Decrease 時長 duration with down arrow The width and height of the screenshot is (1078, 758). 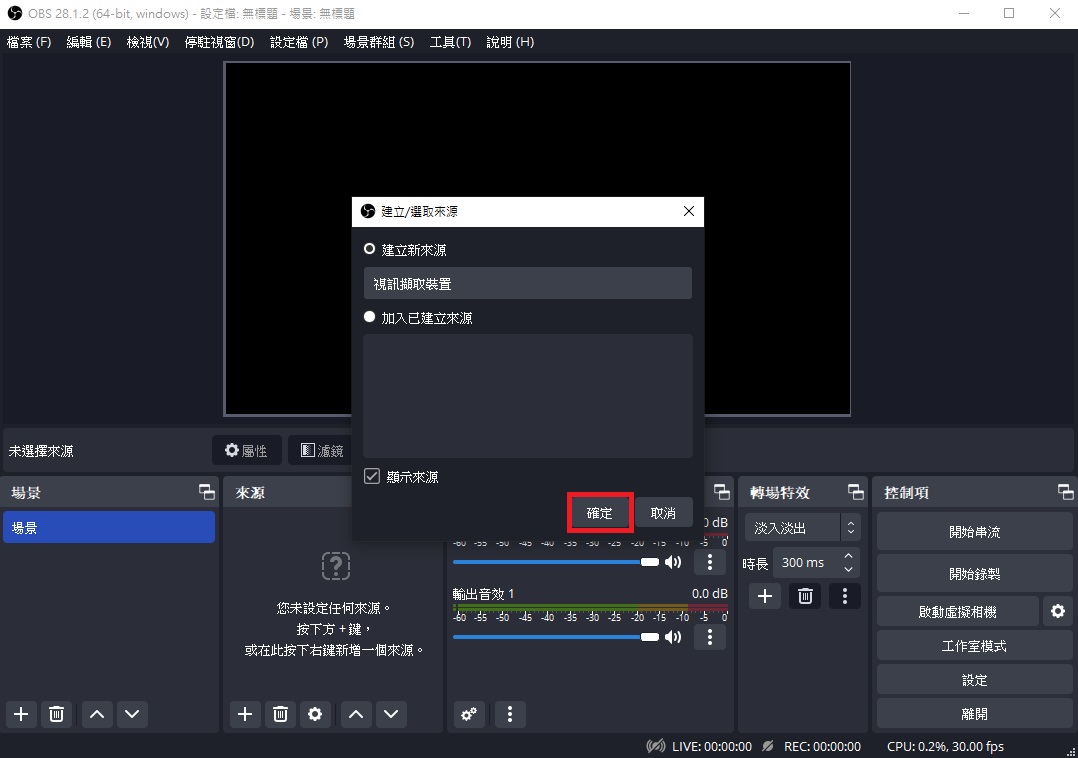point(848,569)
